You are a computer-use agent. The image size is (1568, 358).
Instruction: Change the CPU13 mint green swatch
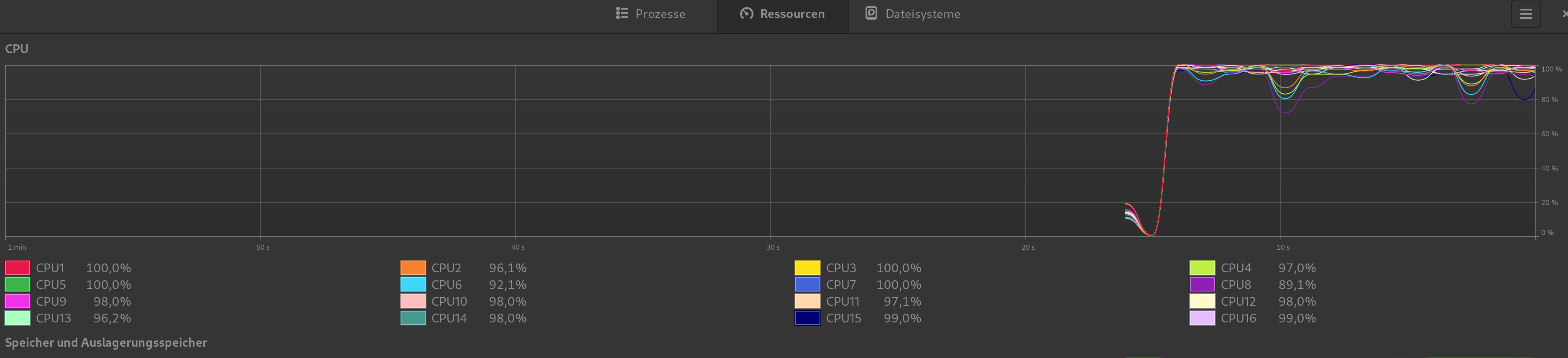coord(18,318)
